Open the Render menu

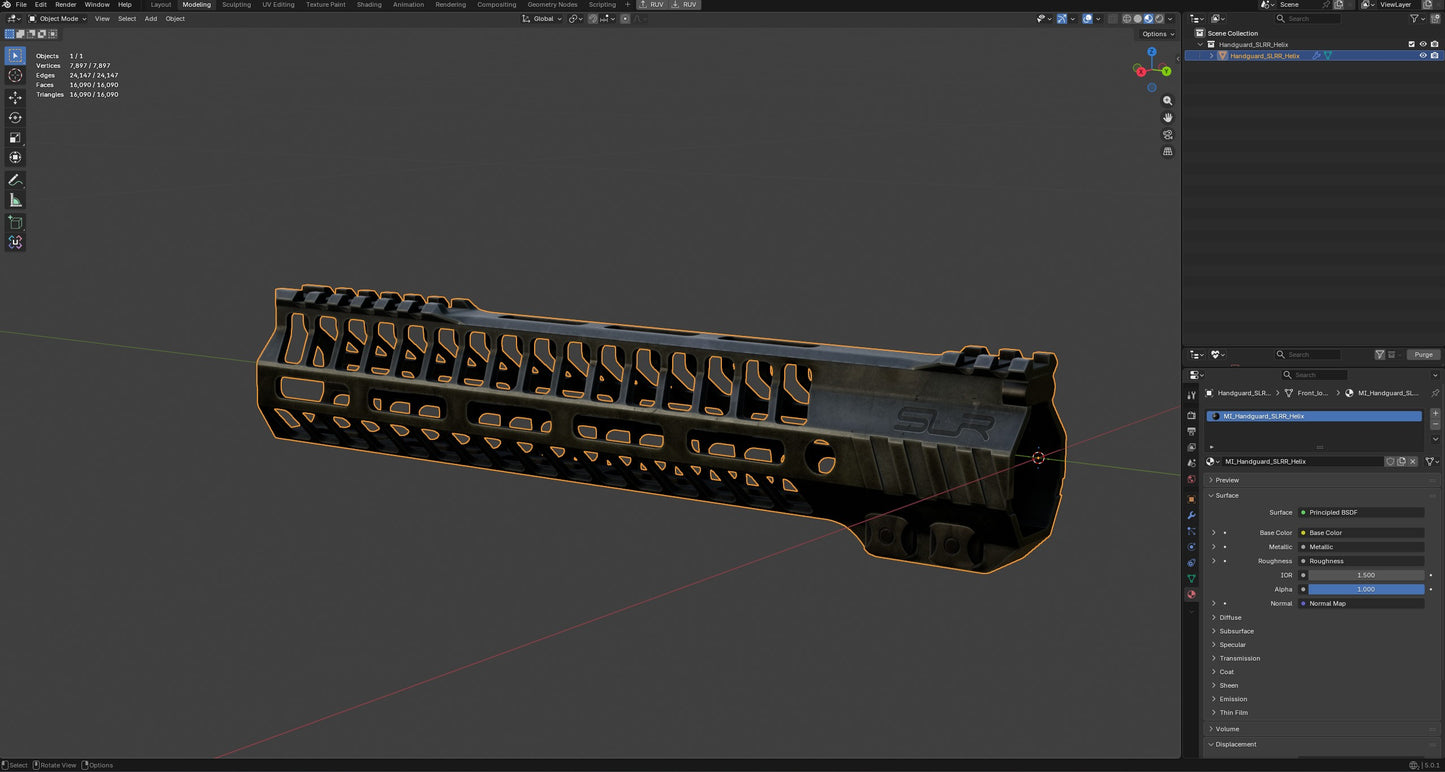click(66, 5)
